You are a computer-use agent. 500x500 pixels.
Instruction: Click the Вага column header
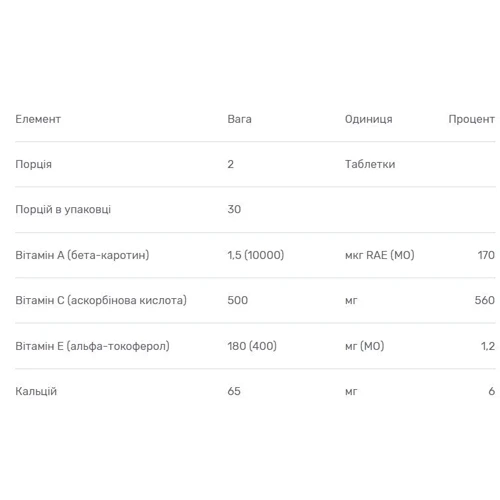239,119
